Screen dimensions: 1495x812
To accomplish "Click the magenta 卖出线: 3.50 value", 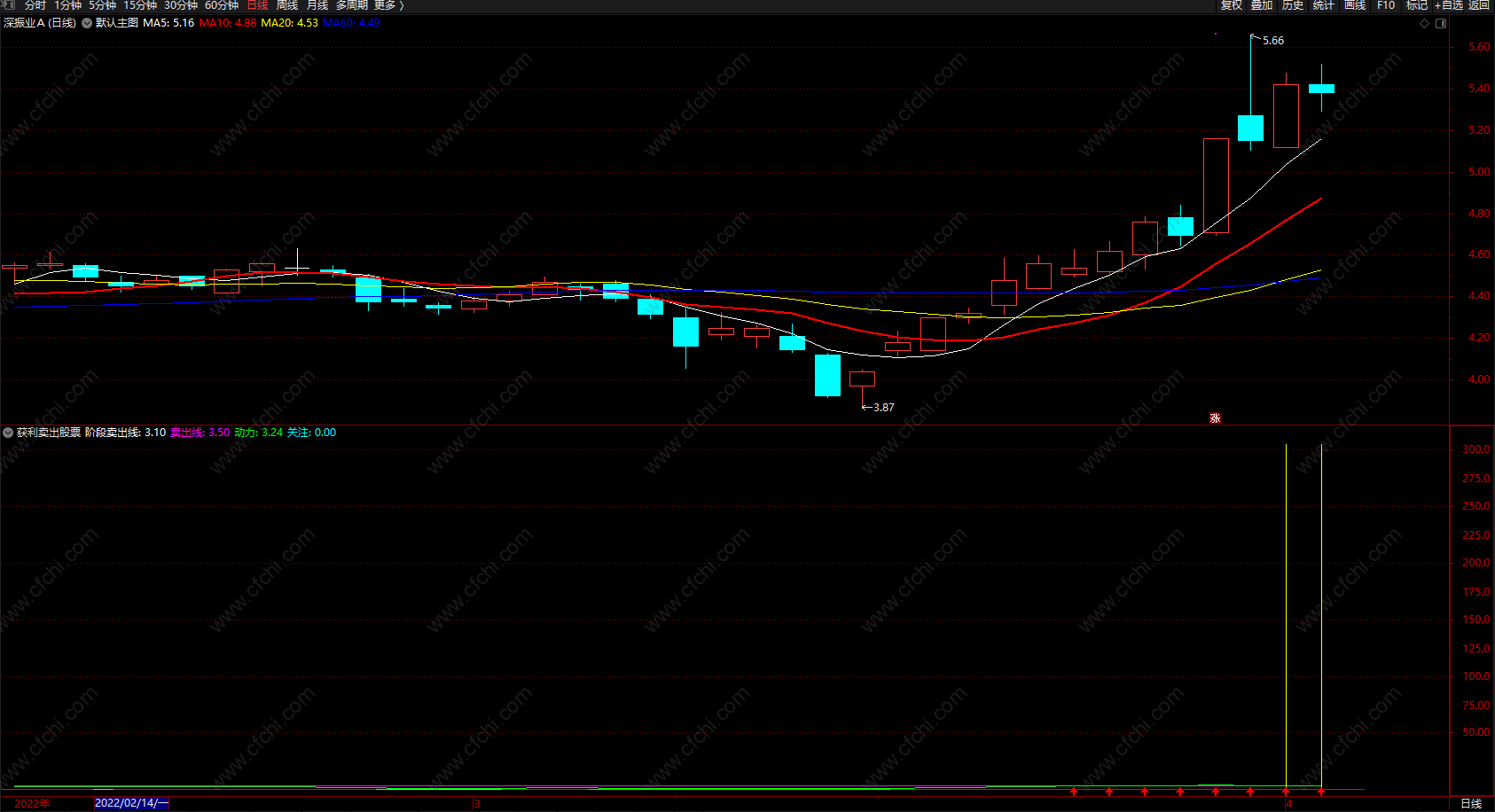I will point(200,433).
